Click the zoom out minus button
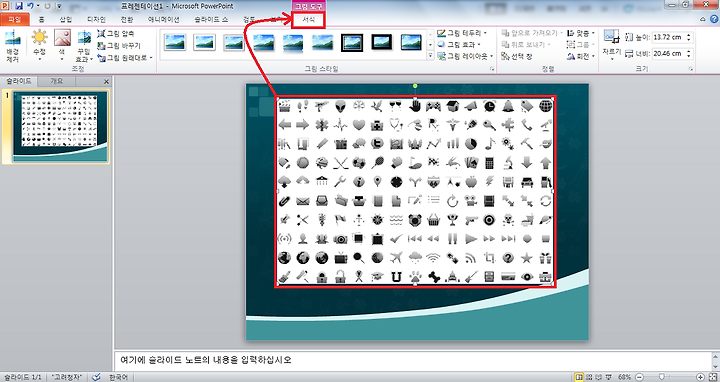720x382 pixels. (639, 377)
